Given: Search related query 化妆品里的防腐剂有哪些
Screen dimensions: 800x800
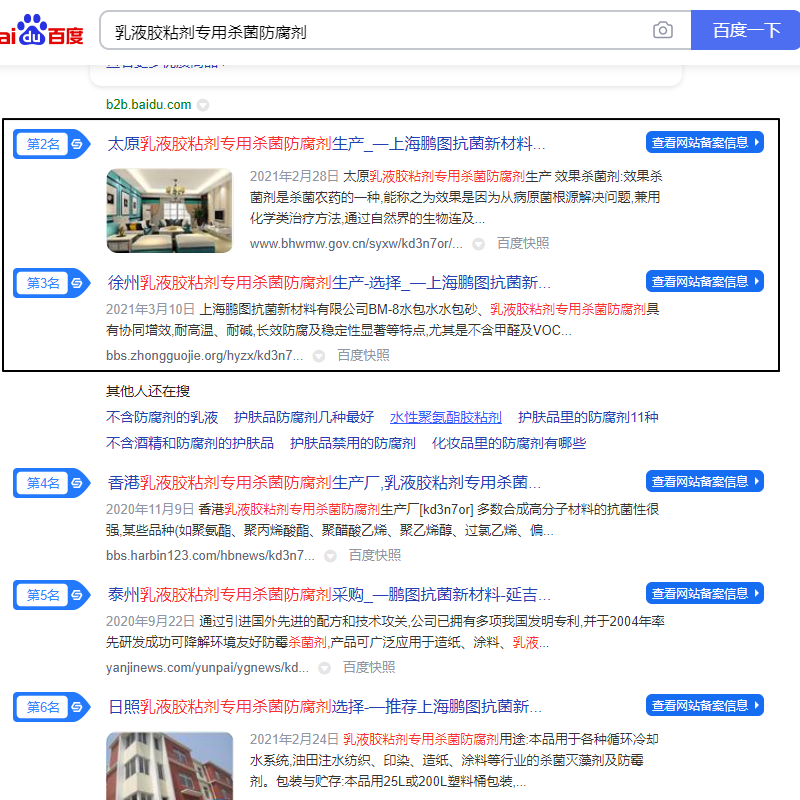Looking at the screenshot, I should click(508, 443).
